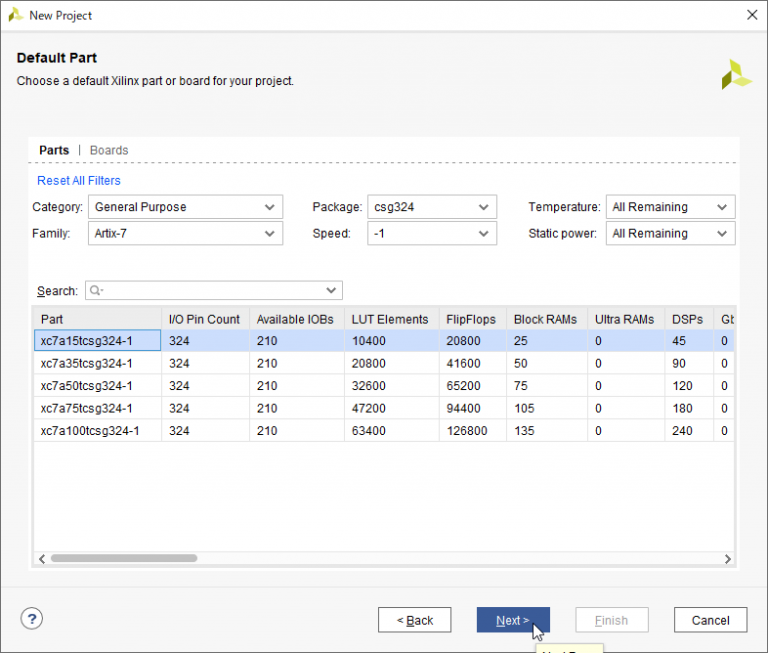
Task: Expand the Family Artix-7 dropdown
Action: click(185, 233)
